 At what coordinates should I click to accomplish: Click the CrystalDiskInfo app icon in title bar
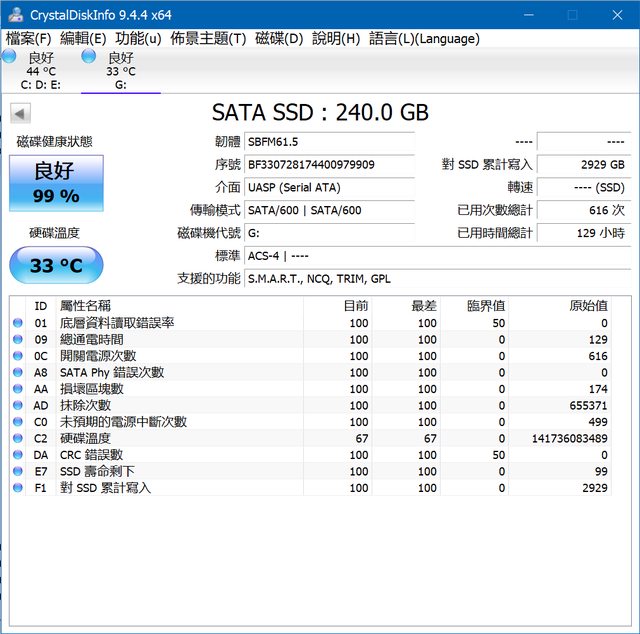pyautogui.click(x=14, y=15)
